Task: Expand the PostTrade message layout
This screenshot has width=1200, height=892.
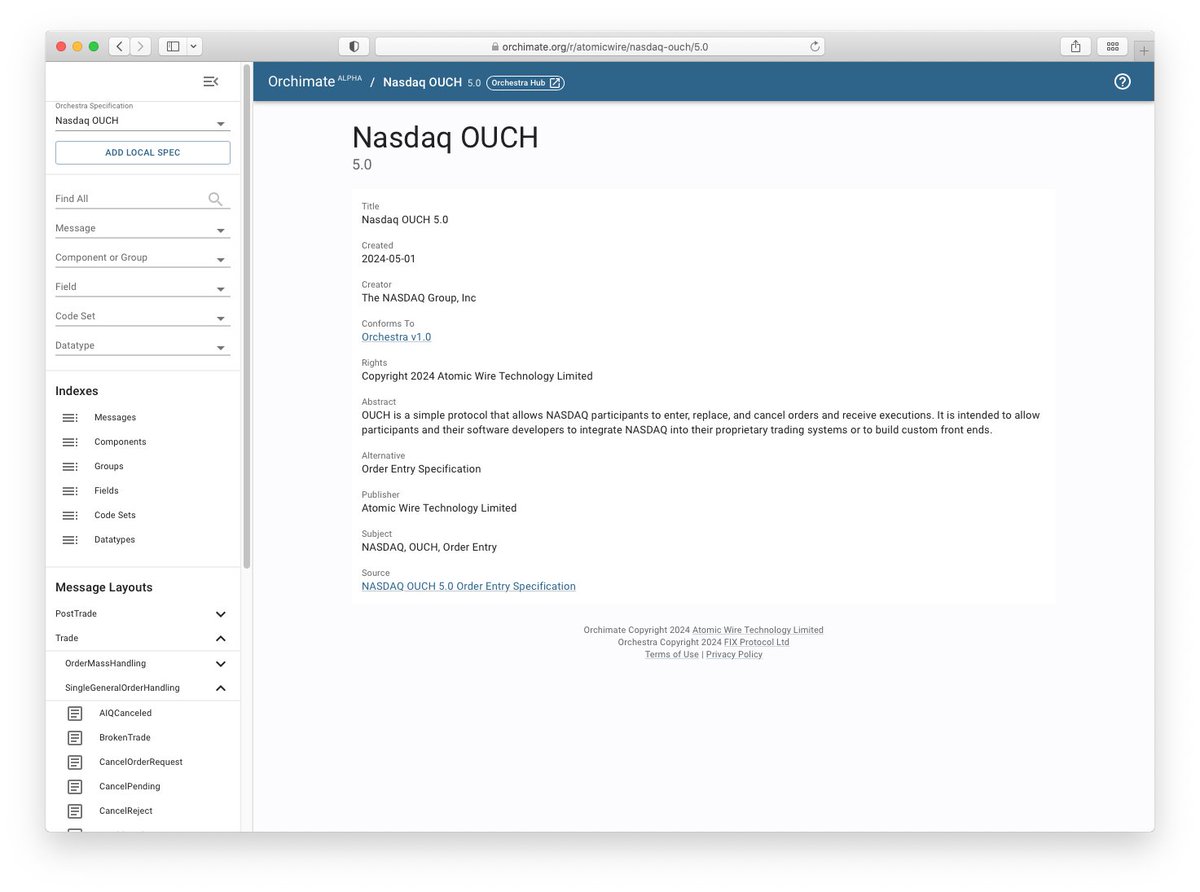Action: point(221,614)
